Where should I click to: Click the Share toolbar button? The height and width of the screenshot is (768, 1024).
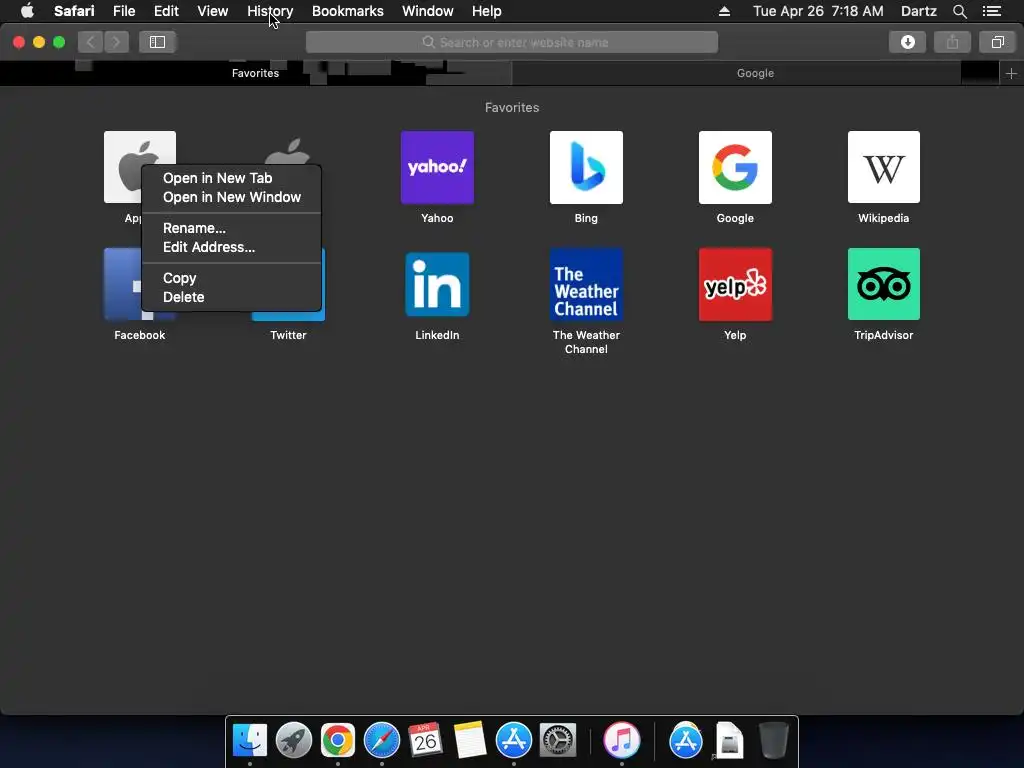pyautogui.click(x=952, y=42)
